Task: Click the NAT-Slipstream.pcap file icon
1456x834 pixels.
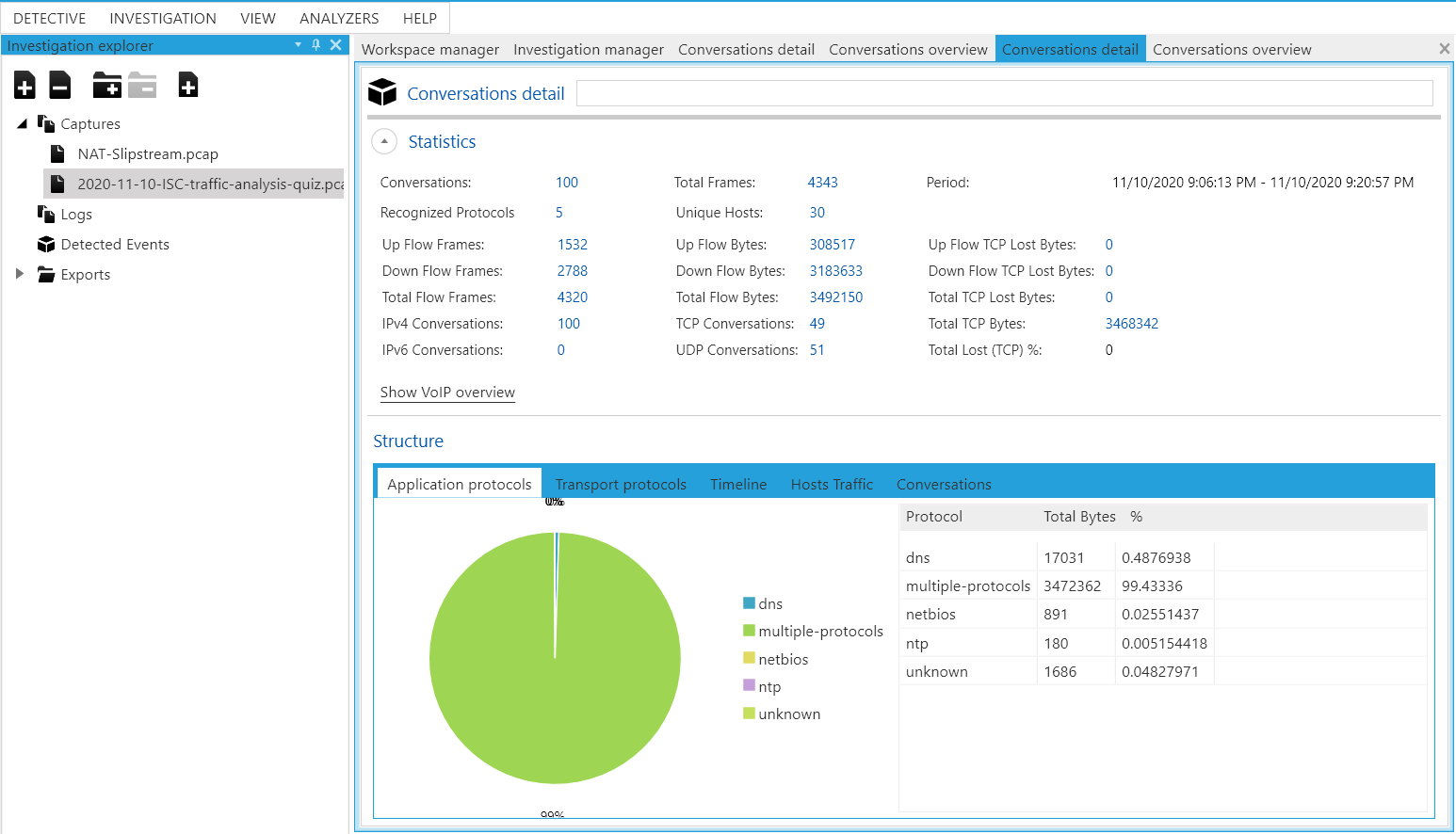Action: click(57, 154)
